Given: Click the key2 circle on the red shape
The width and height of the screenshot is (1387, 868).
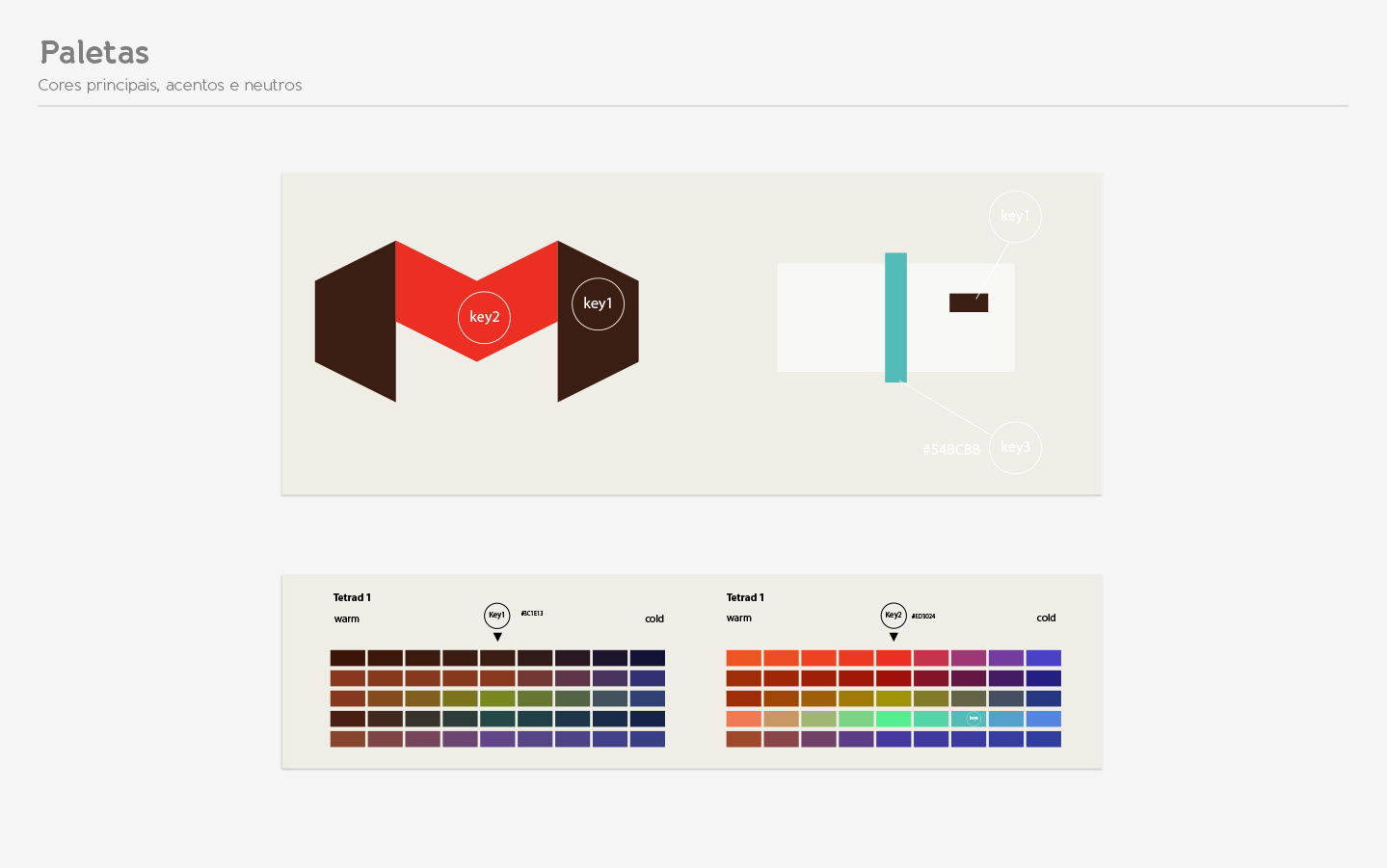Looking at the screenshot, I should (484, 317).
